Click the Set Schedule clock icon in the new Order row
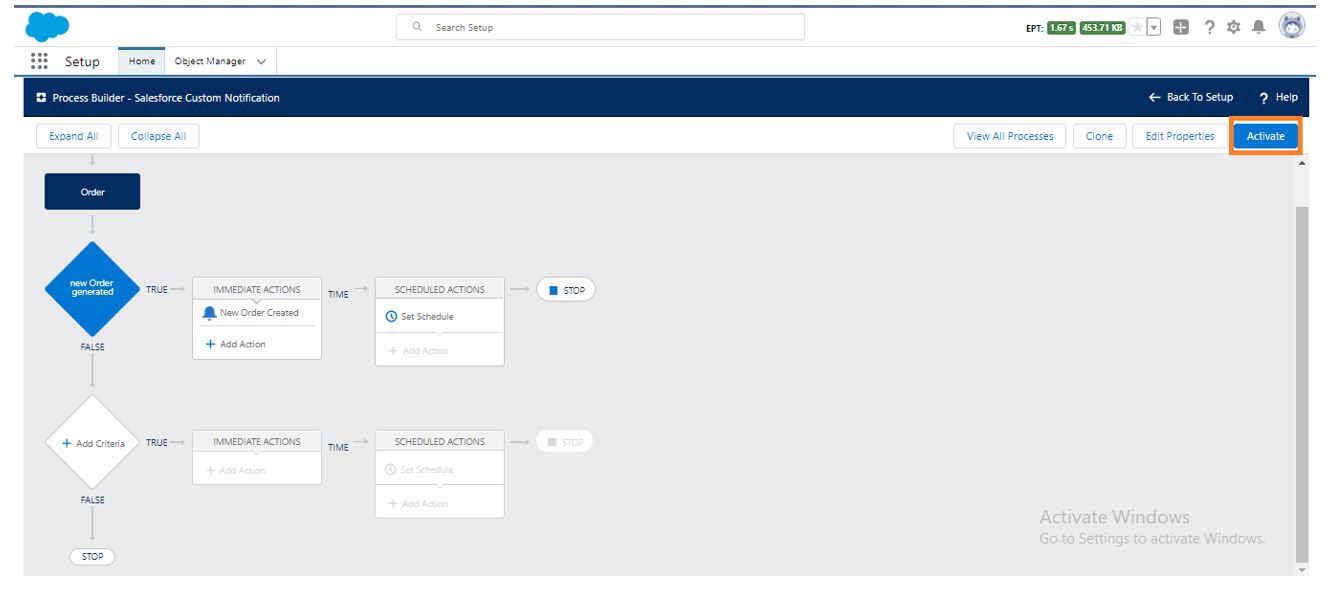Image resolution: width=1330 pixels, height=594 pixels. 391,317
